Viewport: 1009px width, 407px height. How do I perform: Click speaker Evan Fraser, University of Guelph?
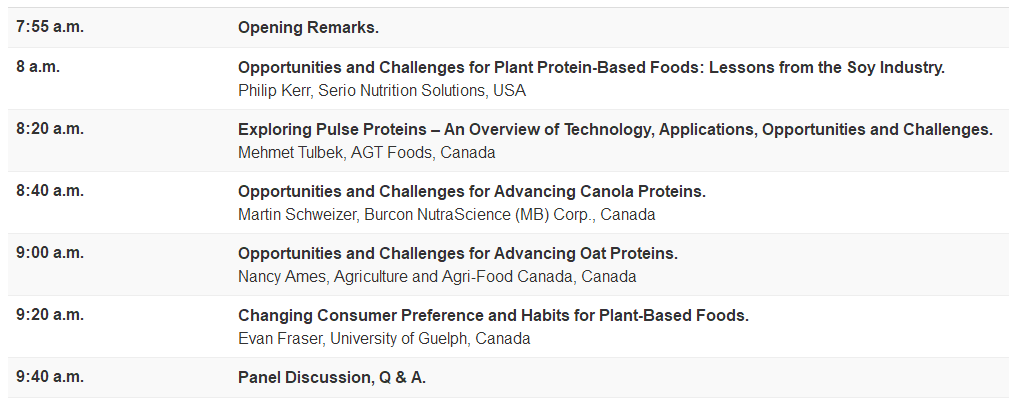coord(384,339)
